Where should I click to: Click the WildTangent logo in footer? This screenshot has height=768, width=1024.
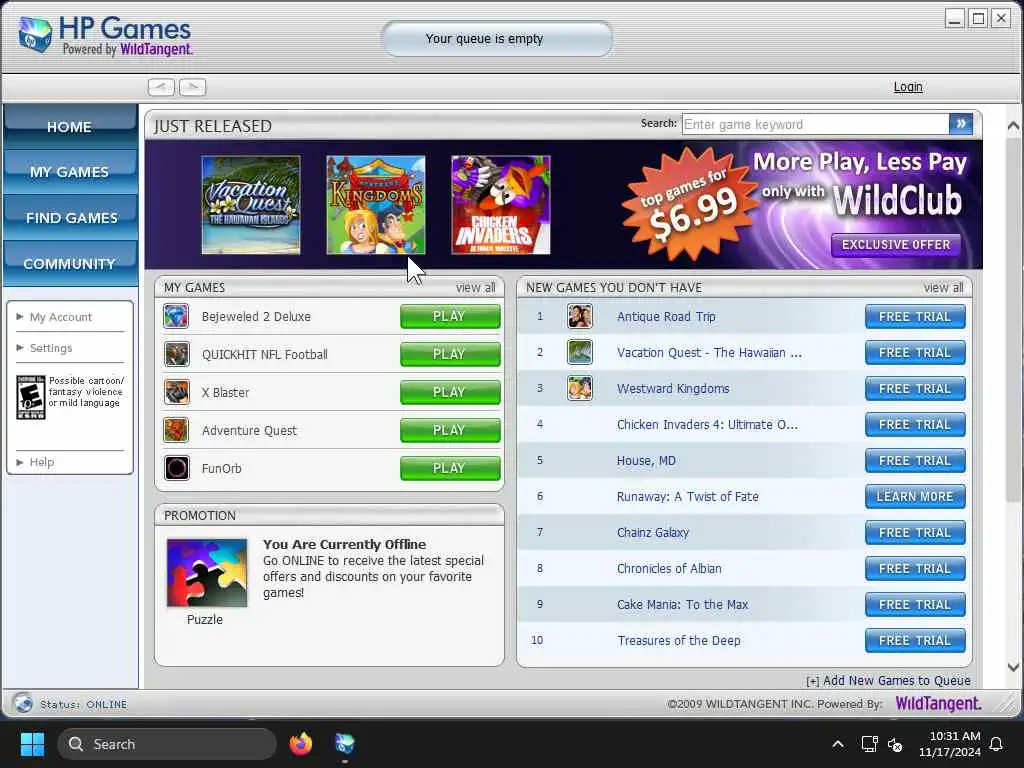(x=938, y=703)
